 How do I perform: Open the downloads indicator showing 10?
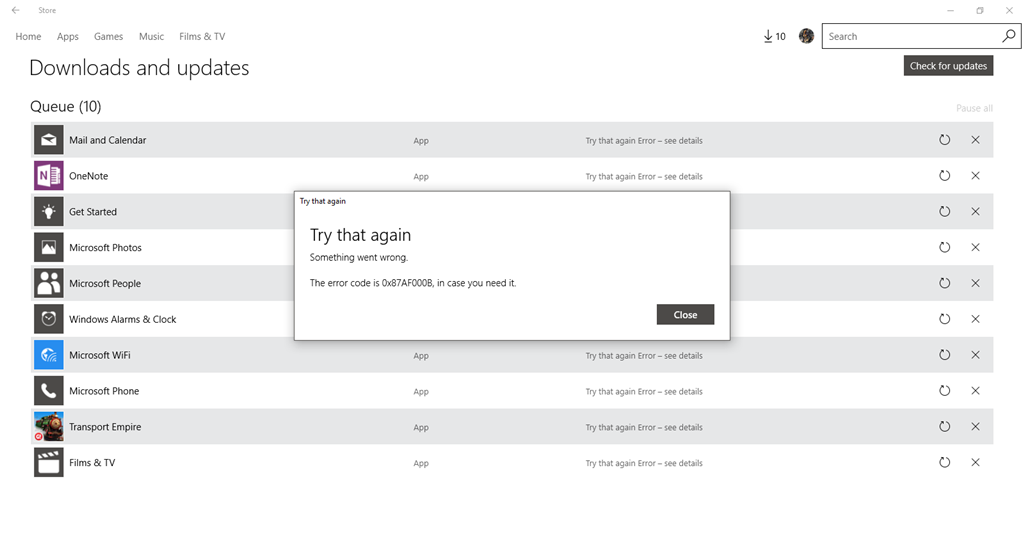tap(775, 37)
